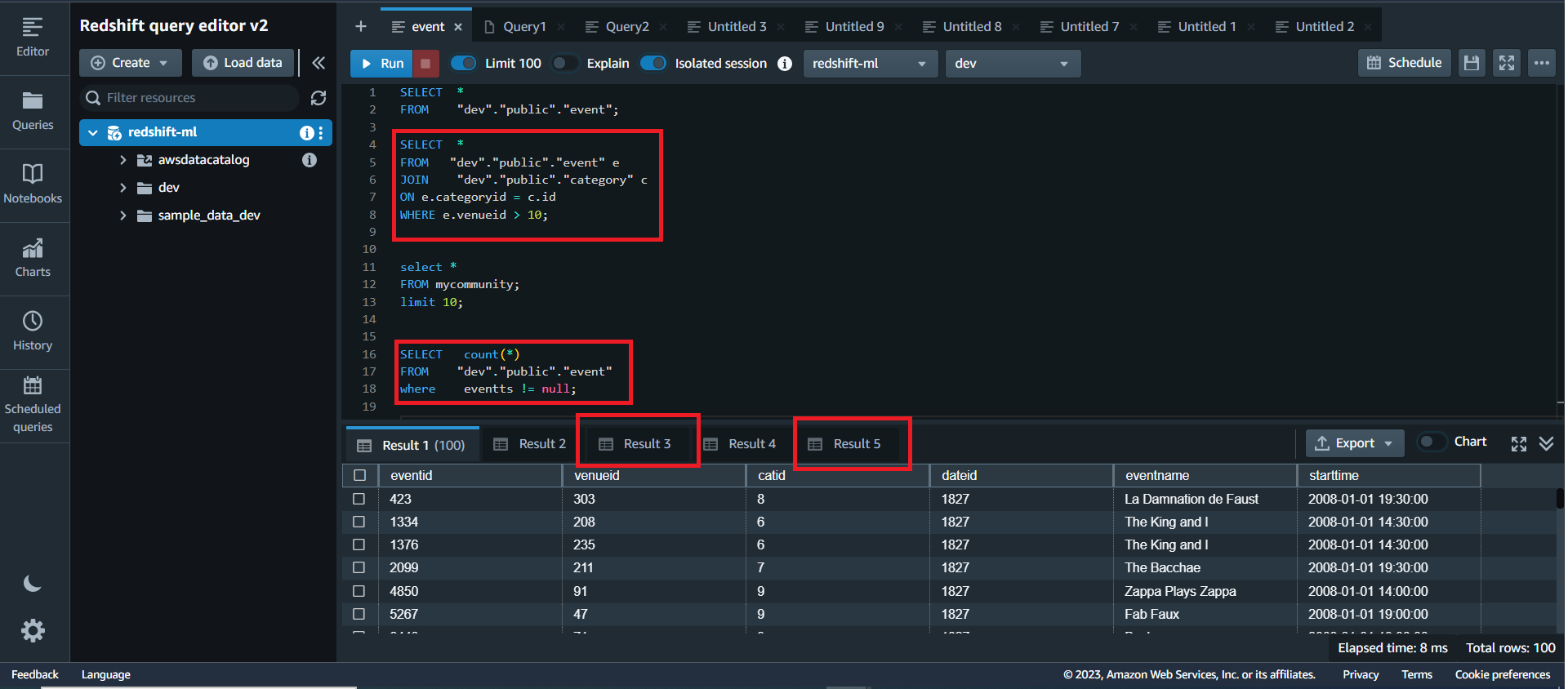Open Cookie preferences
Image resolution: width=1568 pixels, height=689 pixels.
1503,674
